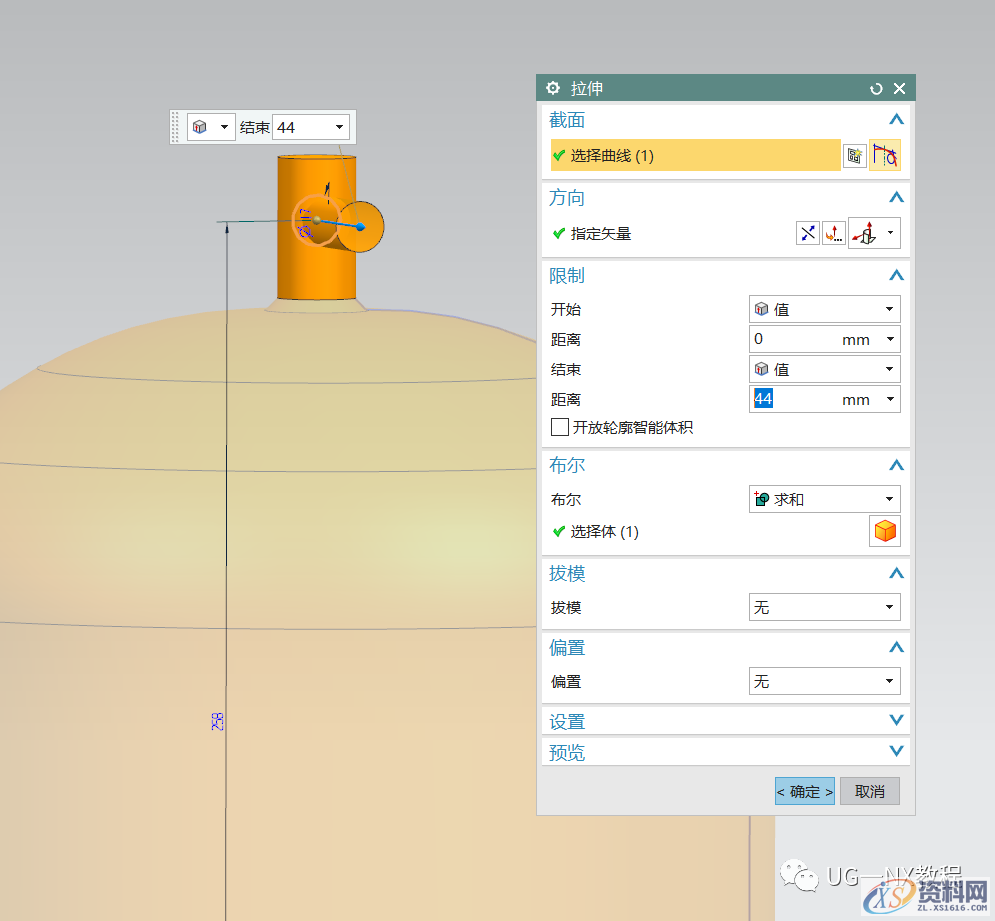Click the gear icon in Extrude dialog title
The width and height of the screenshot is (995, 921).
[x=553, y=88]
